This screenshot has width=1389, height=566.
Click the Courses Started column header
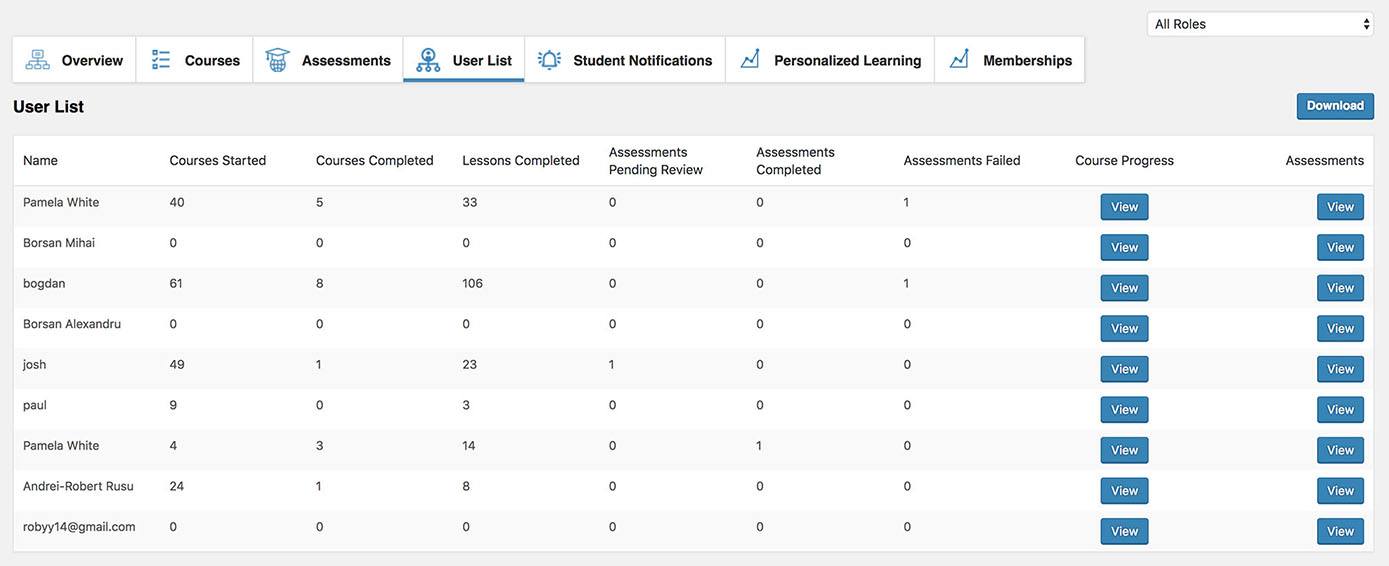coord(218,161)
